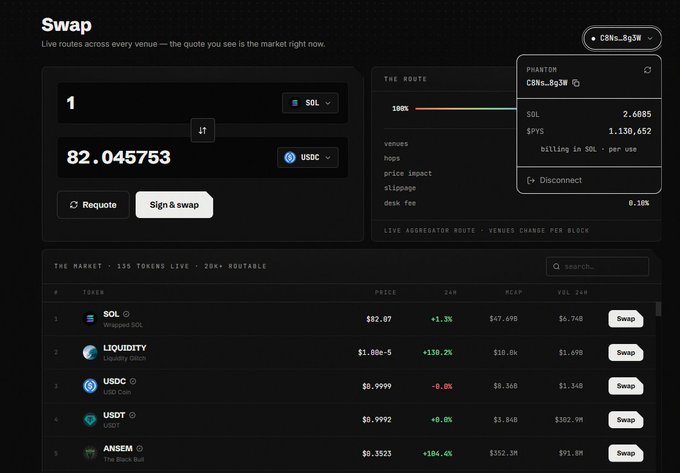Click the market table scrollbar thumb
The image size is (680, 473).
click(x=658, y=309)
